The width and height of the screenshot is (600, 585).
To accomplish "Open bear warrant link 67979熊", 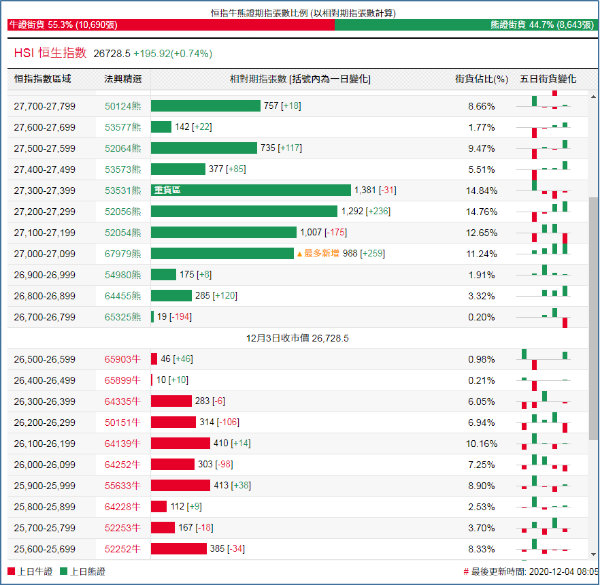I will [x=123, y=254].
